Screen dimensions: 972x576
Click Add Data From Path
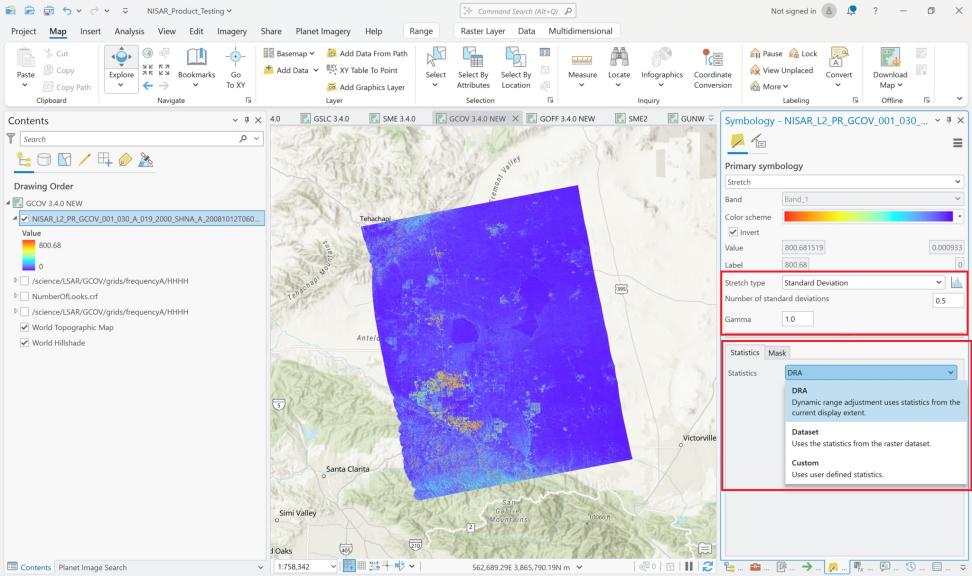(x=367, y=53)
